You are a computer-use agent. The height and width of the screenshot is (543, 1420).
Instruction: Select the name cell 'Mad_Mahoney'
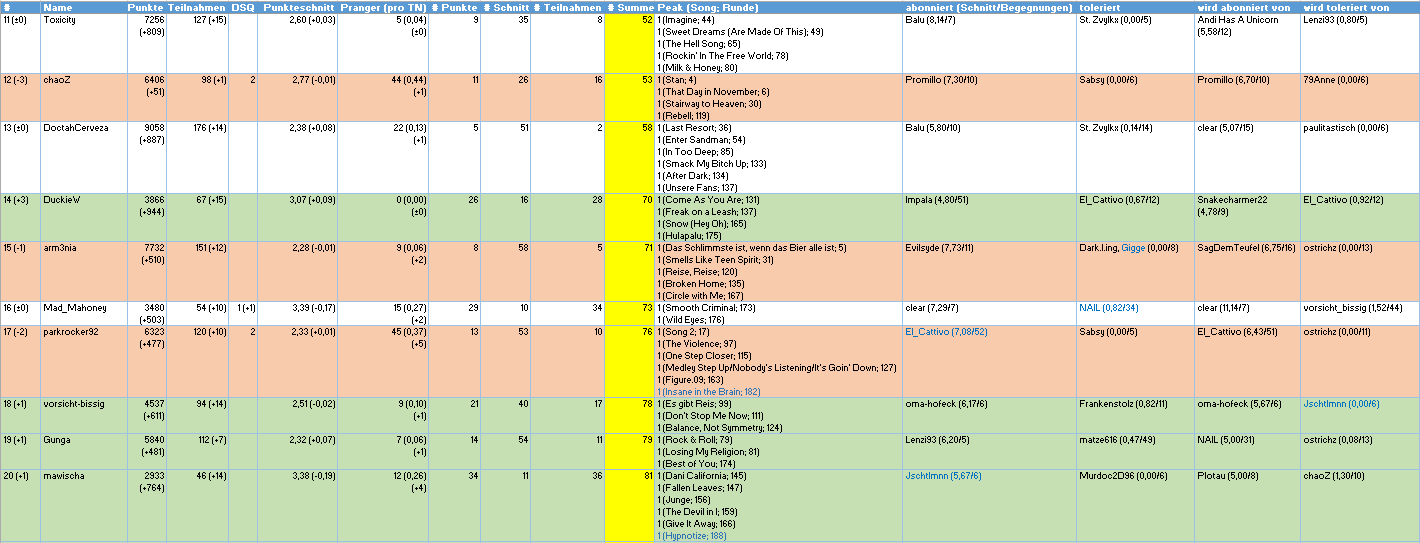[83, 313]
